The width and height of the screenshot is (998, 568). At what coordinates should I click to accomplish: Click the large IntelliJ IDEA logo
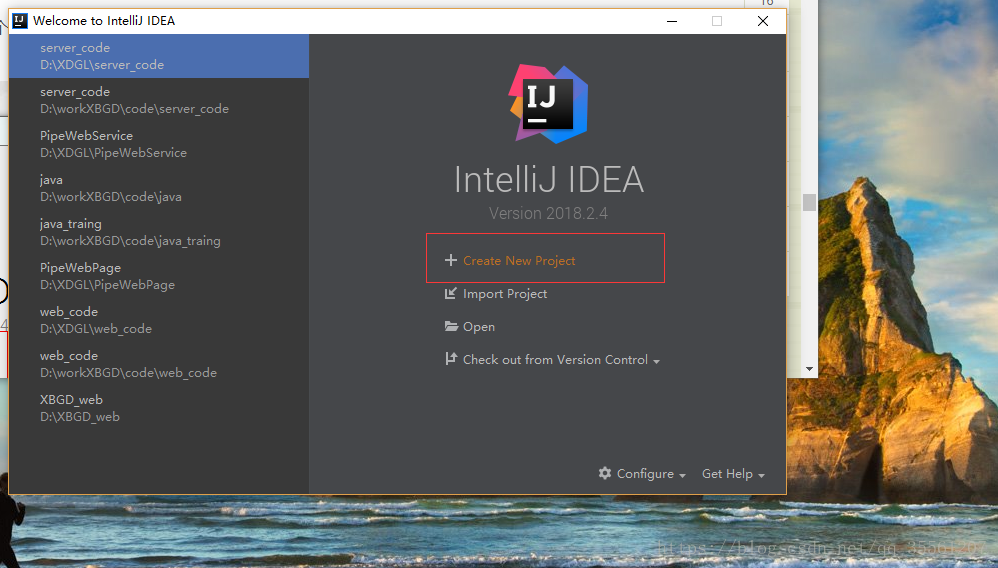[x=548, y=104]
